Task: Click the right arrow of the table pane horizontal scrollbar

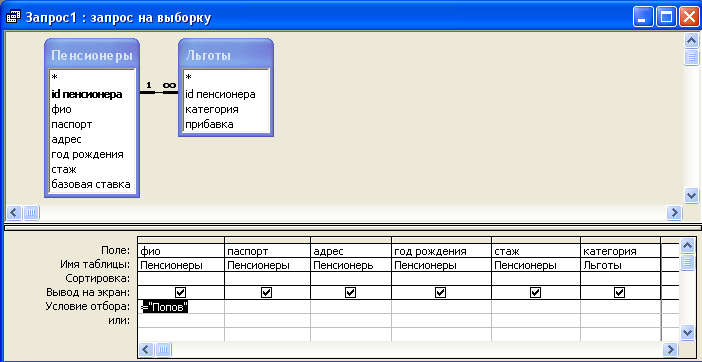Action: pos(674,212)
